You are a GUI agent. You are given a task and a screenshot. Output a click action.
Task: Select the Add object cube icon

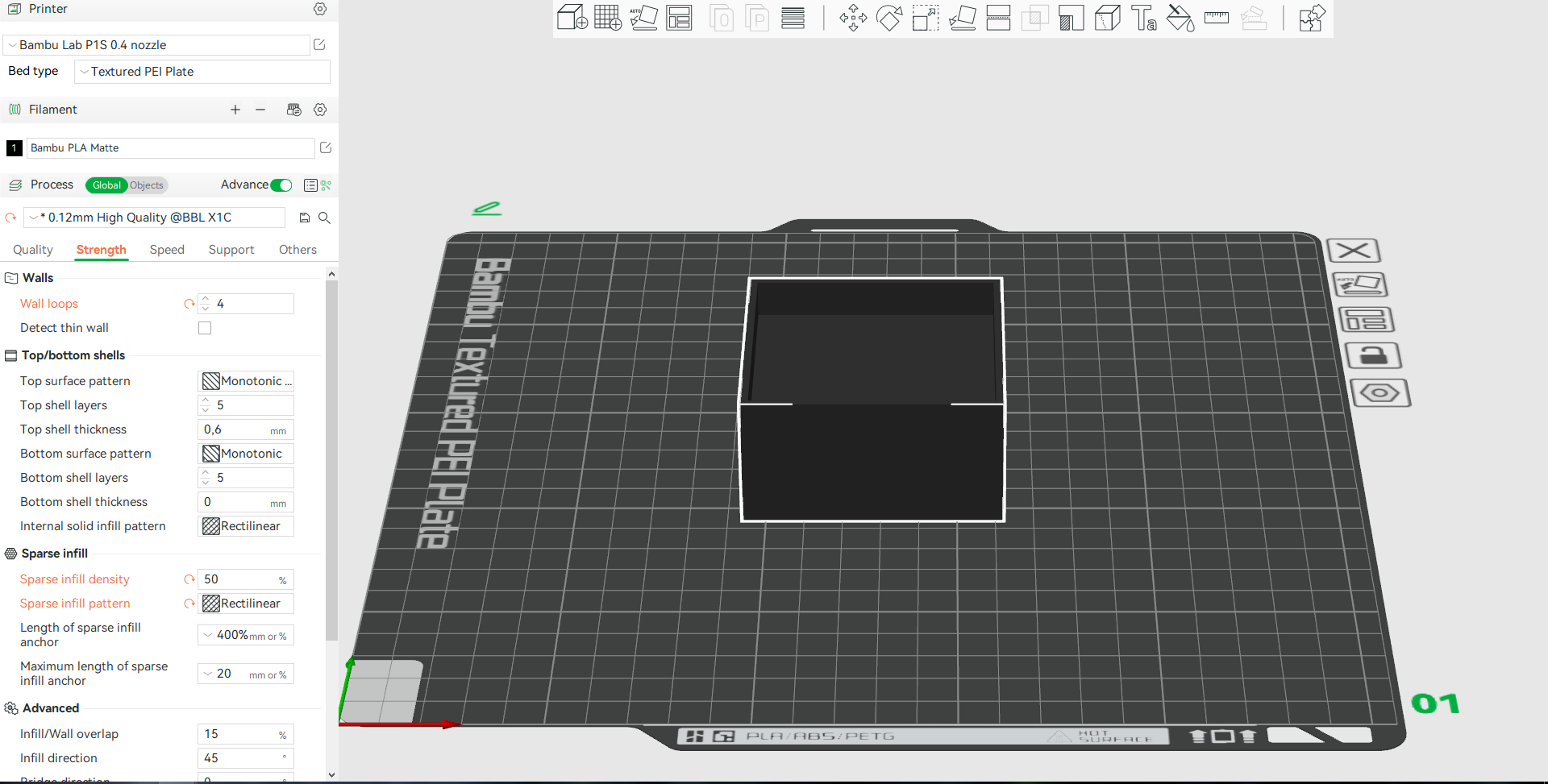pyautogui.click(x=572, y=18)
